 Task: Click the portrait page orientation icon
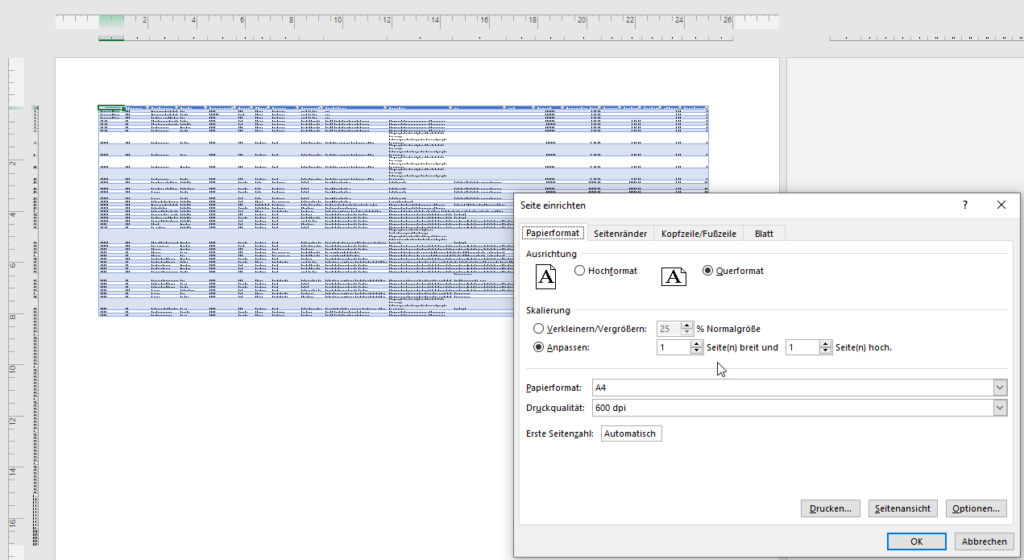(x=545, y=275)
